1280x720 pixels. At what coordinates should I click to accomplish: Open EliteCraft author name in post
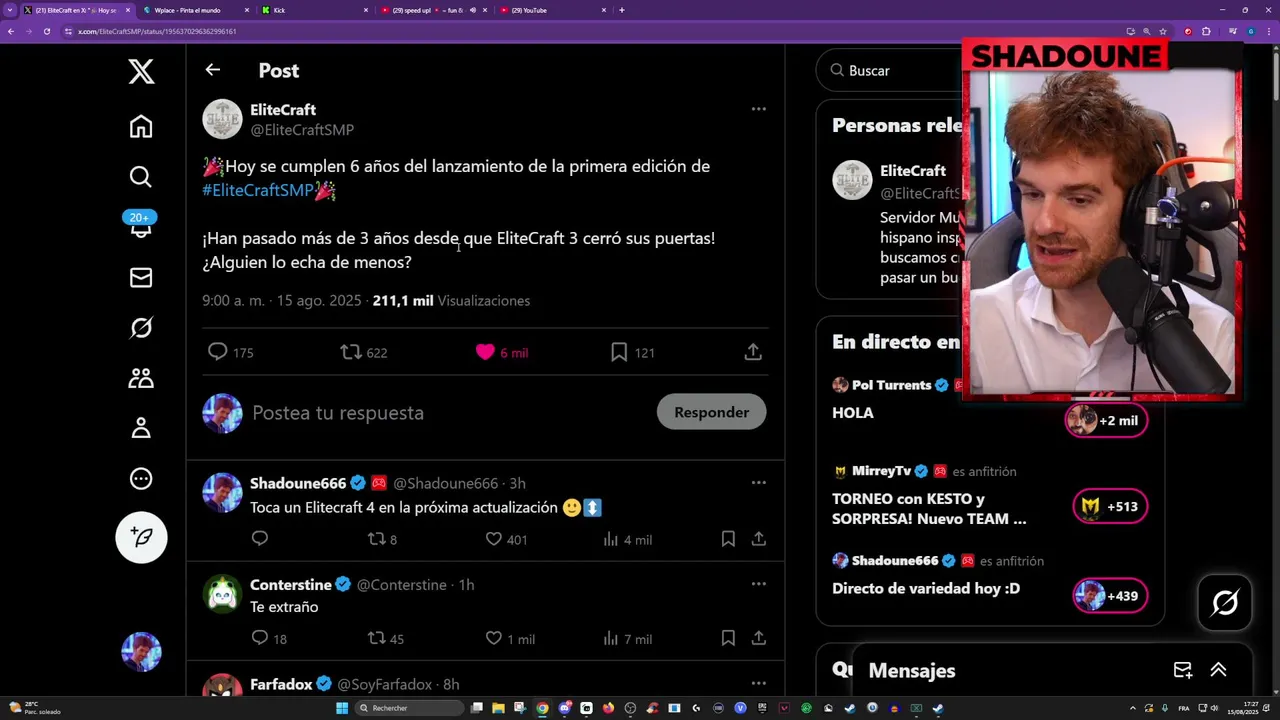coord(283,110)
